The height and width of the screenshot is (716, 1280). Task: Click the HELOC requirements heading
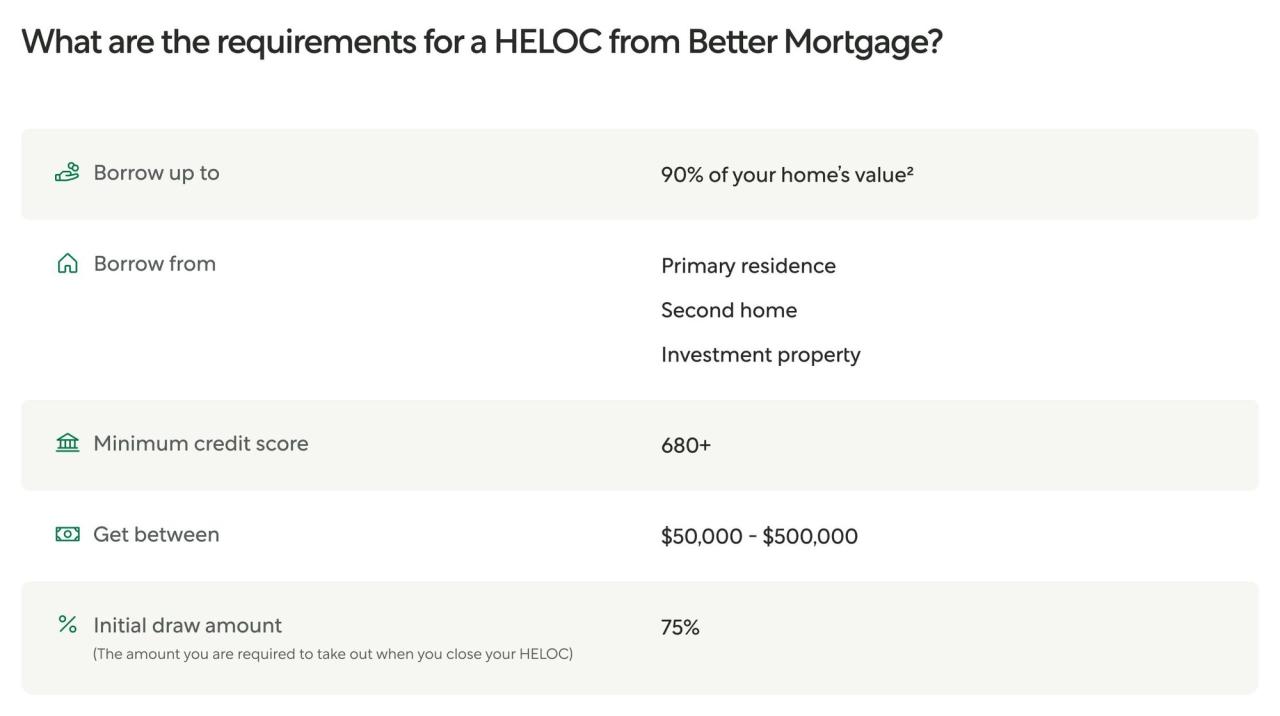click(482, 42)
